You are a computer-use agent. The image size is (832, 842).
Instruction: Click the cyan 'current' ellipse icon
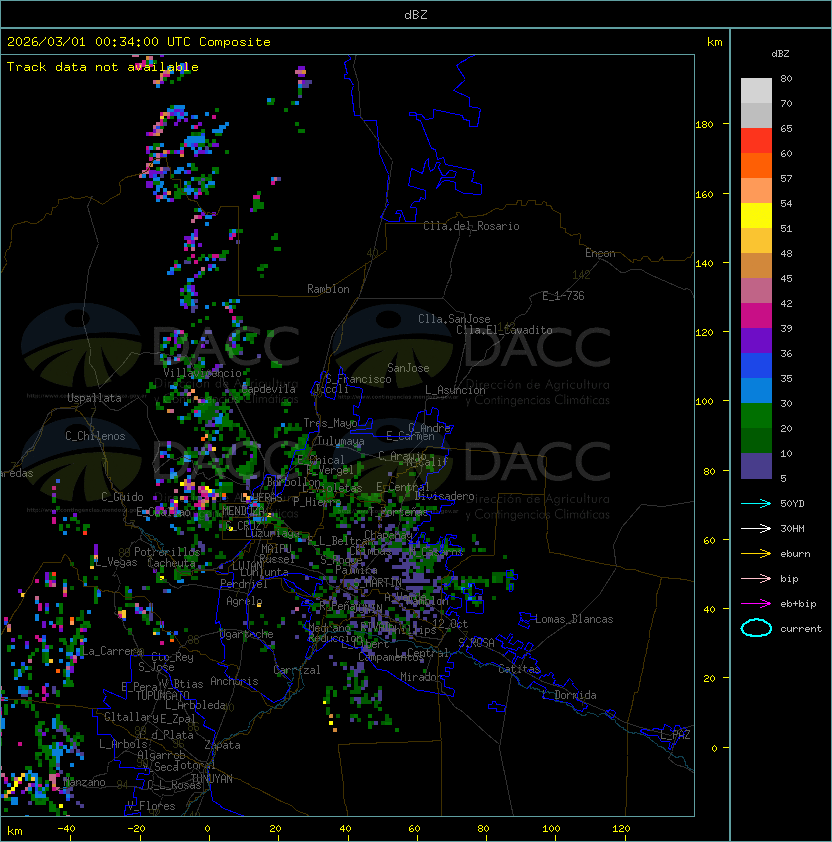(x=756, y=628)
